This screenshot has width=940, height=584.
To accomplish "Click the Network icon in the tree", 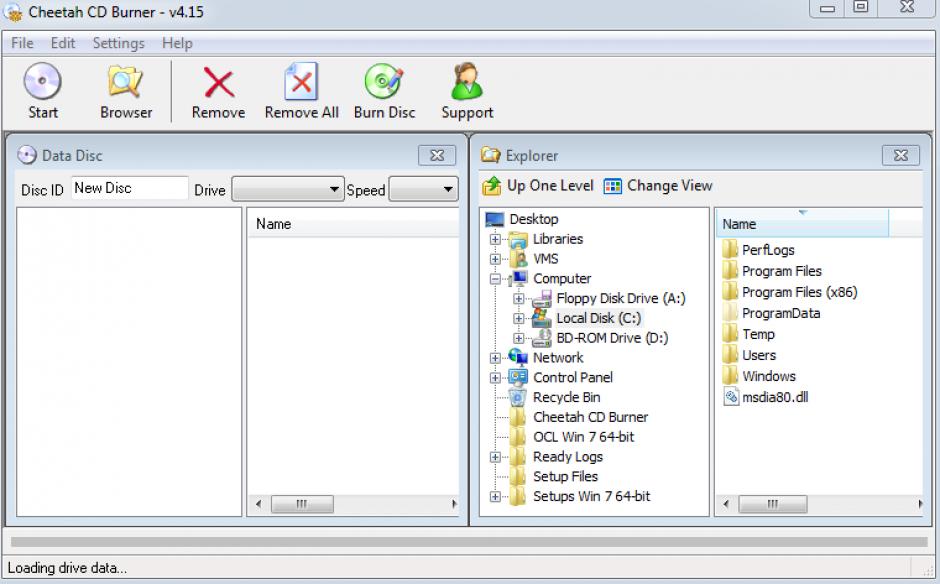I will [518, 357].
